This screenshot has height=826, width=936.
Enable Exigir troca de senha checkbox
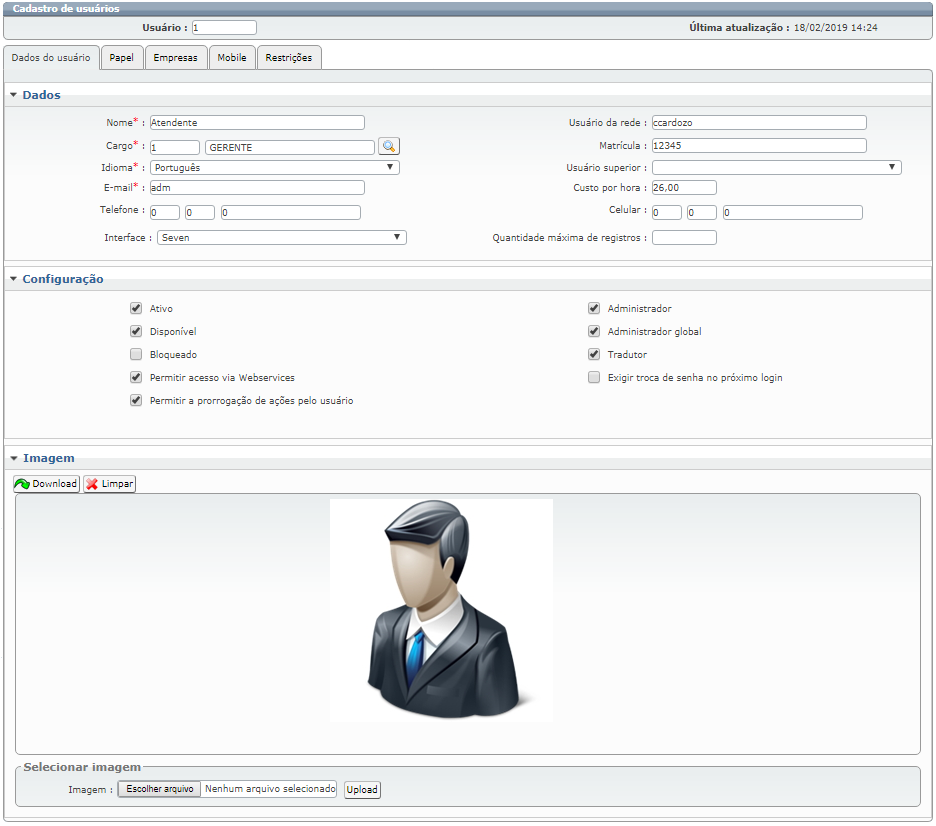pyautogui.click(x=594, y=377)
